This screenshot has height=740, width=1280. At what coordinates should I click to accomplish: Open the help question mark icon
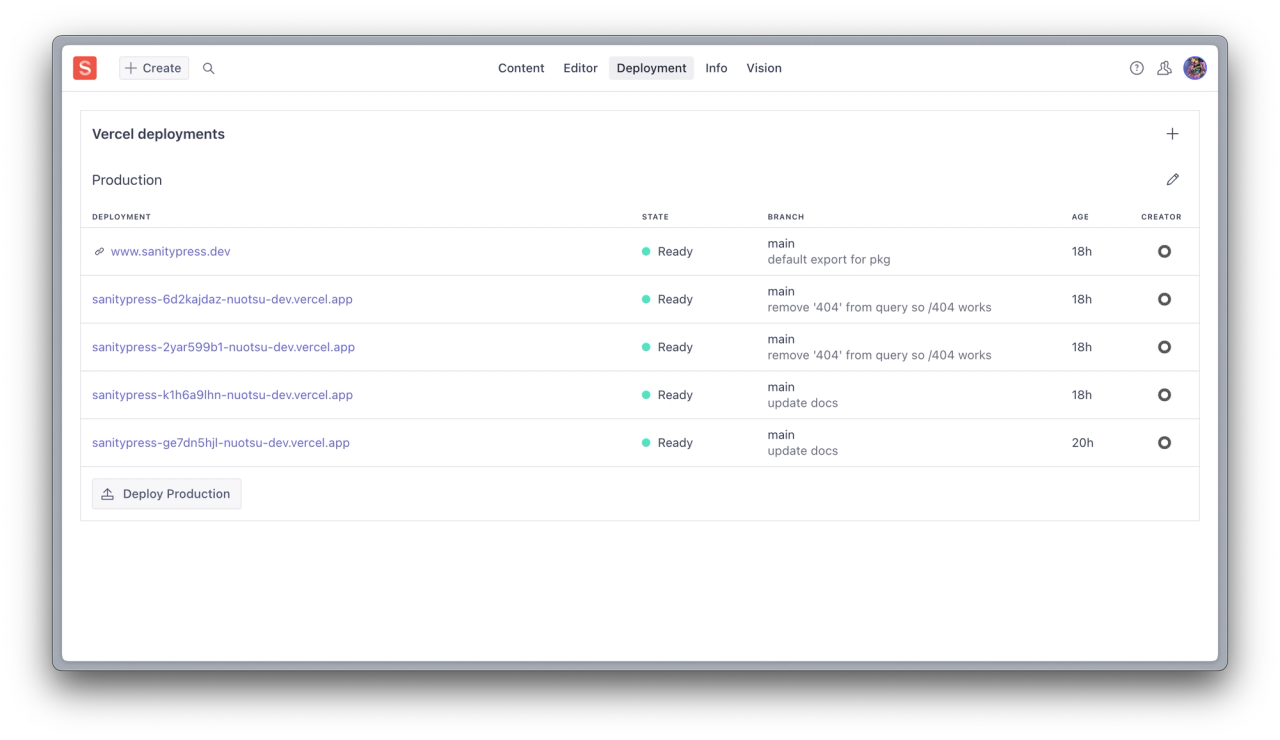[x=1137, y=68]
